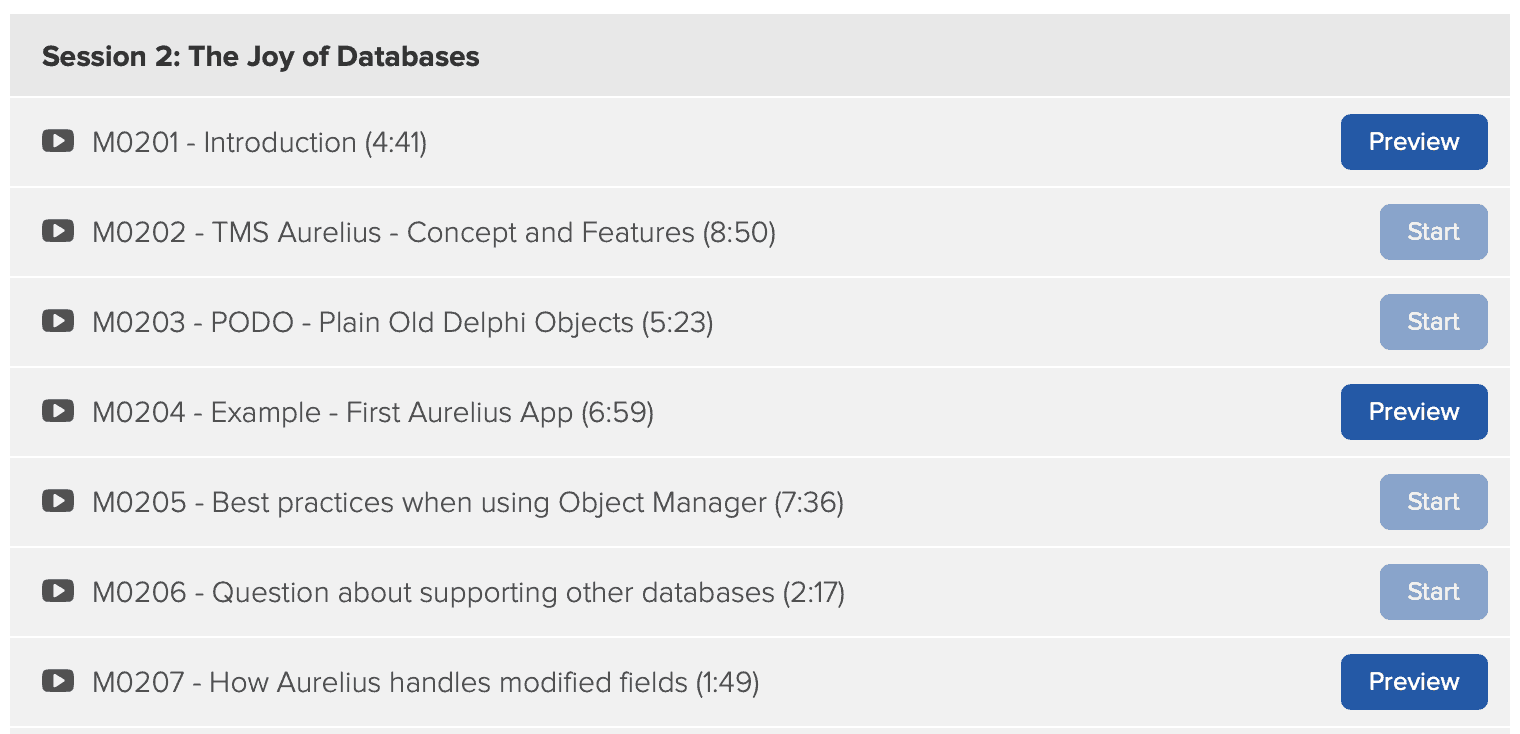The width and height of the screenshot is (1520, 734).
Task: Click video icon beside M0203 PODO lesson
Action: point(57,321)
